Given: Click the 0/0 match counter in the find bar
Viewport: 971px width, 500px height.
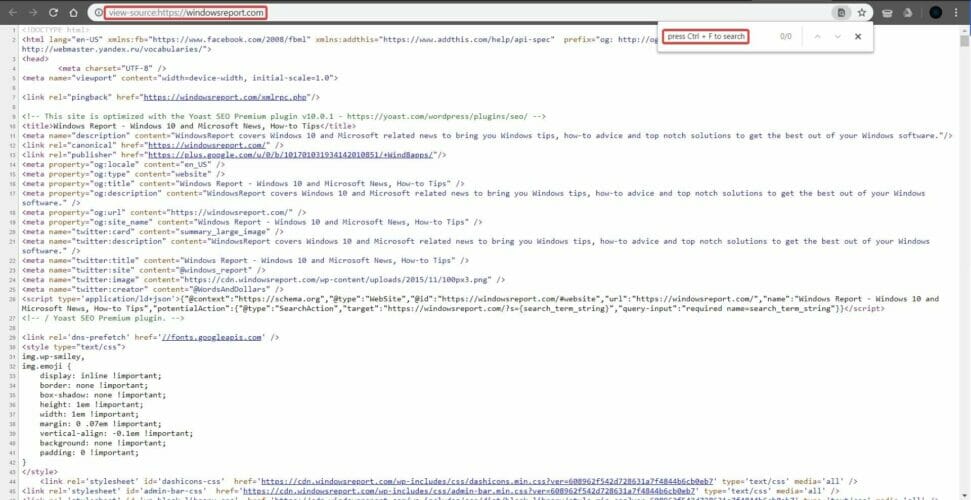Looking at the screenshot, I should click(785, 37).
